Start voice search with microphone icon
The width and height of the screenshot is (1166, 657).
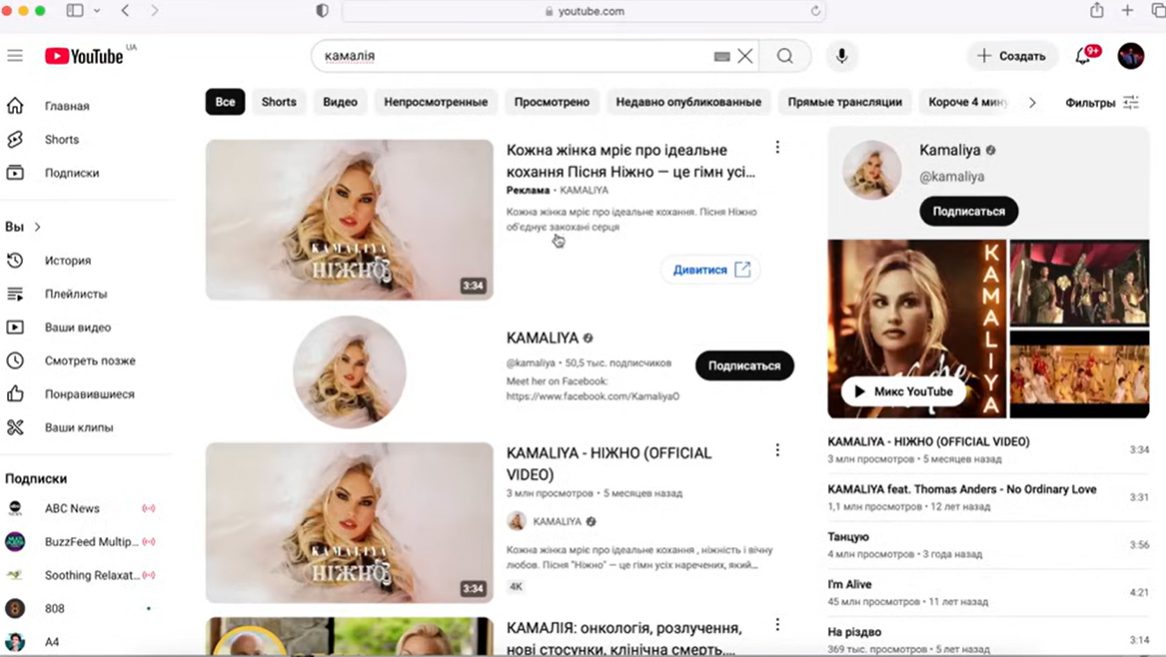841,56
